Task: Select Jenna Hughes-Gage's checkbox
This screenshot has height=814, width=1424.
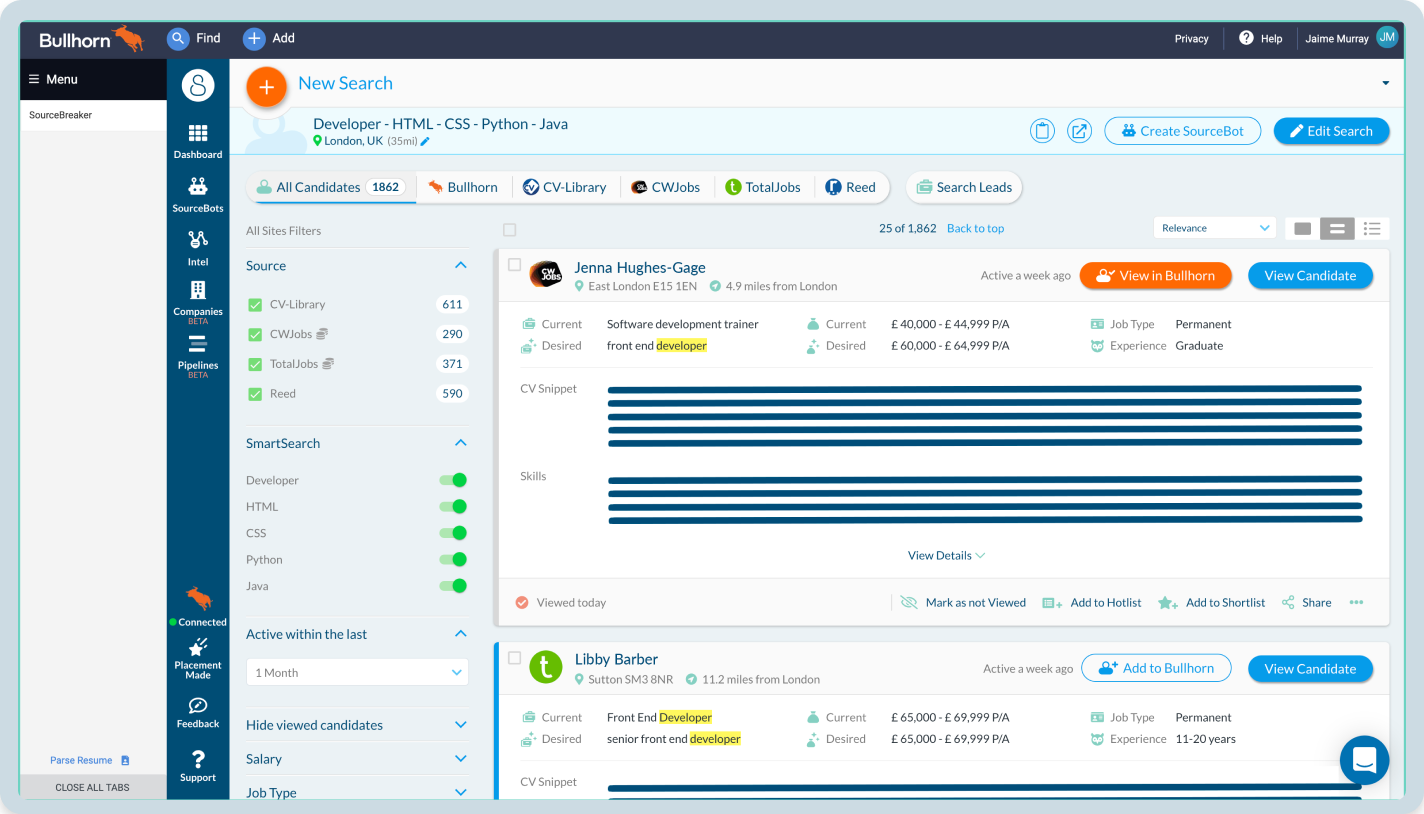Action: click(x=514, y=265)
